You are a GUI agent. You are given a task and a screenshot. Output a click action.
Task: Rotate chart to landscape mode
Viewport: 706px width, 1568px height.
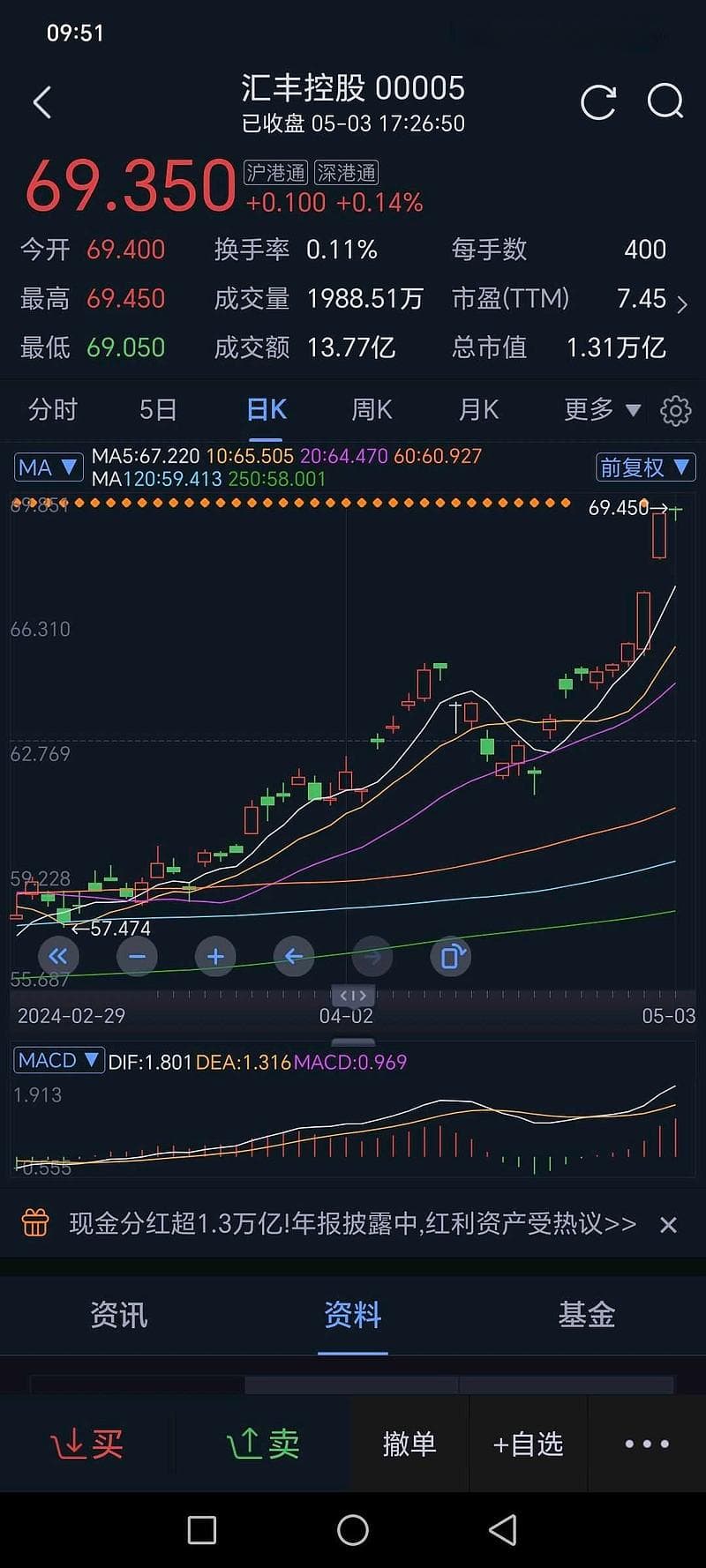click(x=451, y=956)
